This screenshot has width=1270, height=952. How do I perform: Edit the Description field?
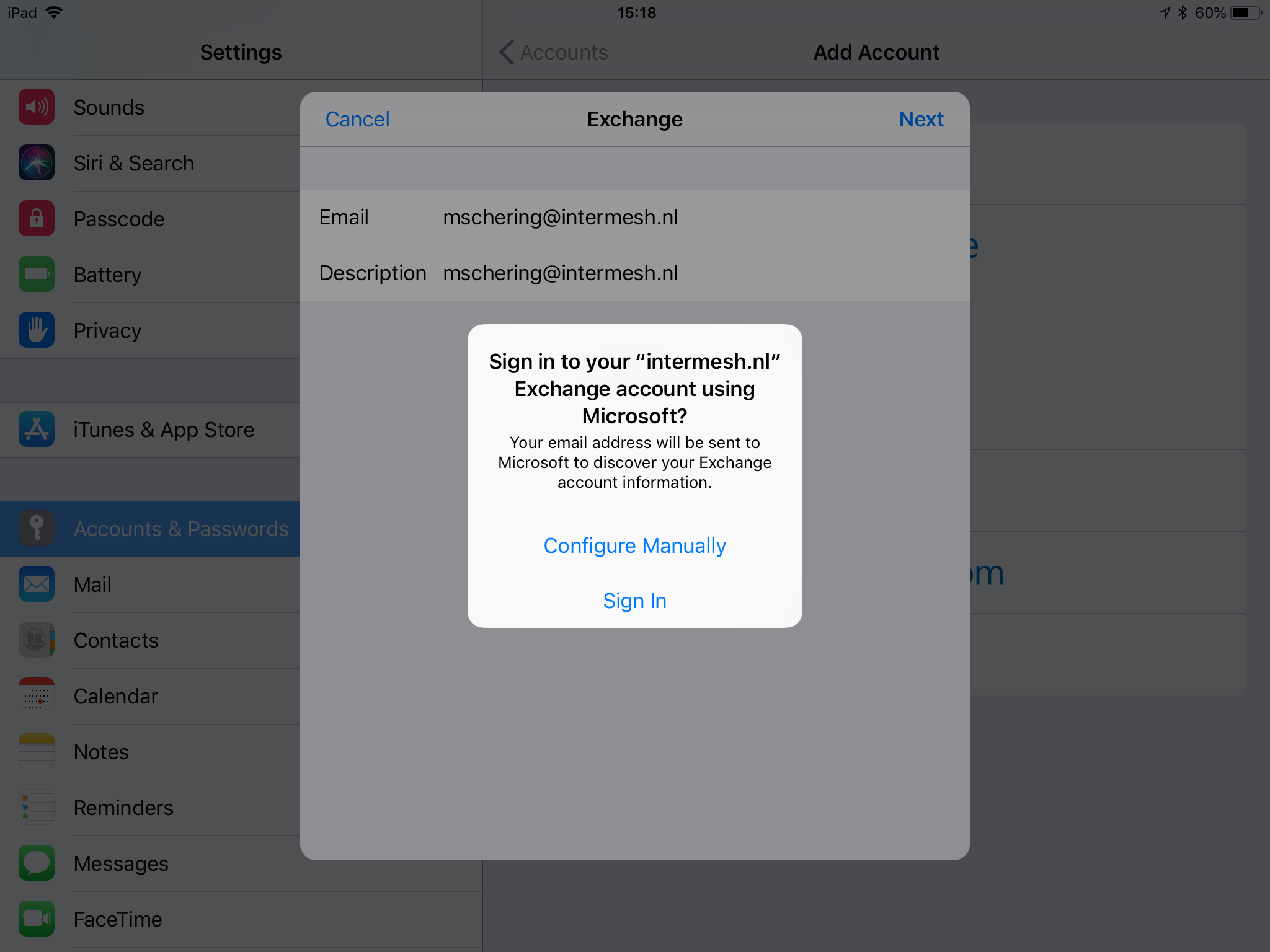coord(635,273)
